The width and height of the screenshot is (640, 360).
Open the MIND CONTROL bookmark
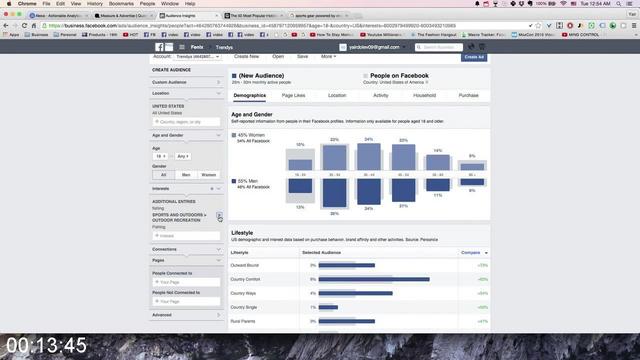[x=580, y=35]
